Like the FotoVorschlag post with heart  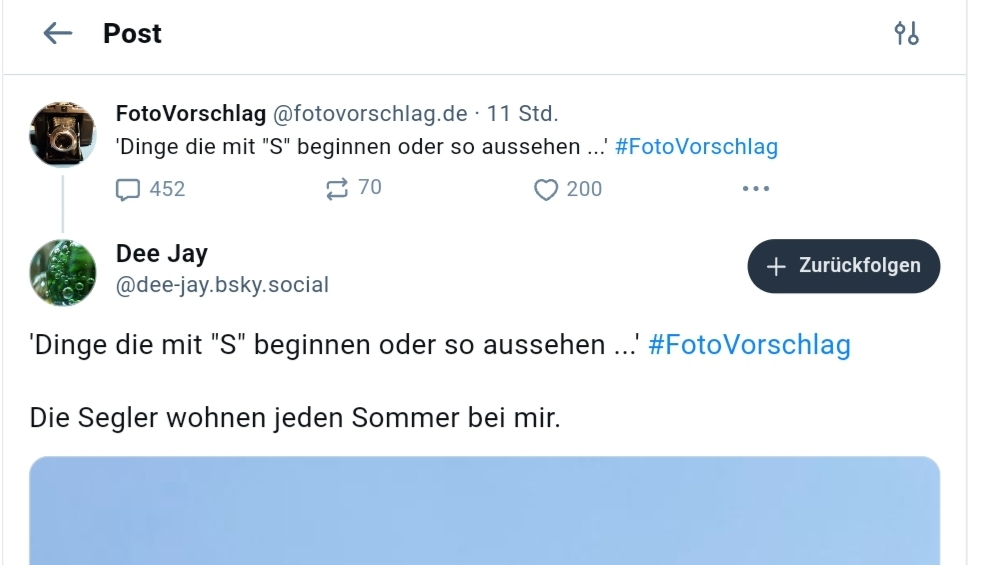(545, 189)
